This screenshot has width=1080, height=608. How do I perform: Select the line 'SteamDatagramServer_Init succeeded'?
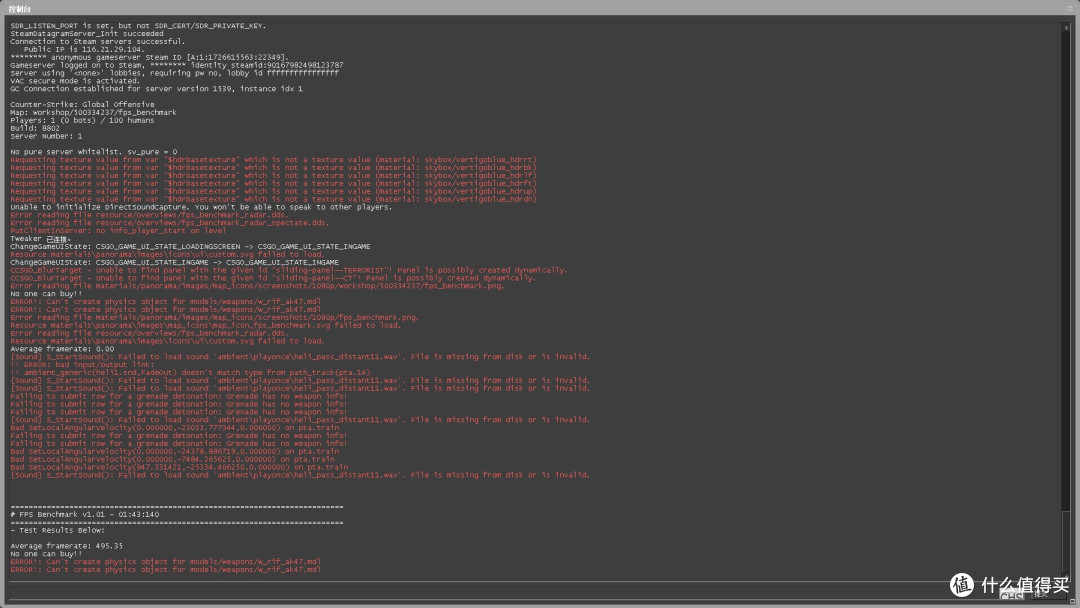87,34
